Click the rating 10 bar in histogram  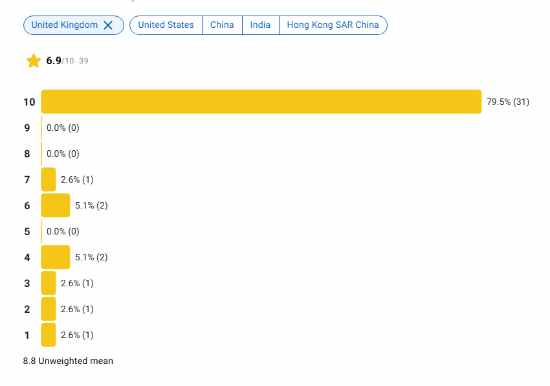pyautogui.click(x=261, y=102)
